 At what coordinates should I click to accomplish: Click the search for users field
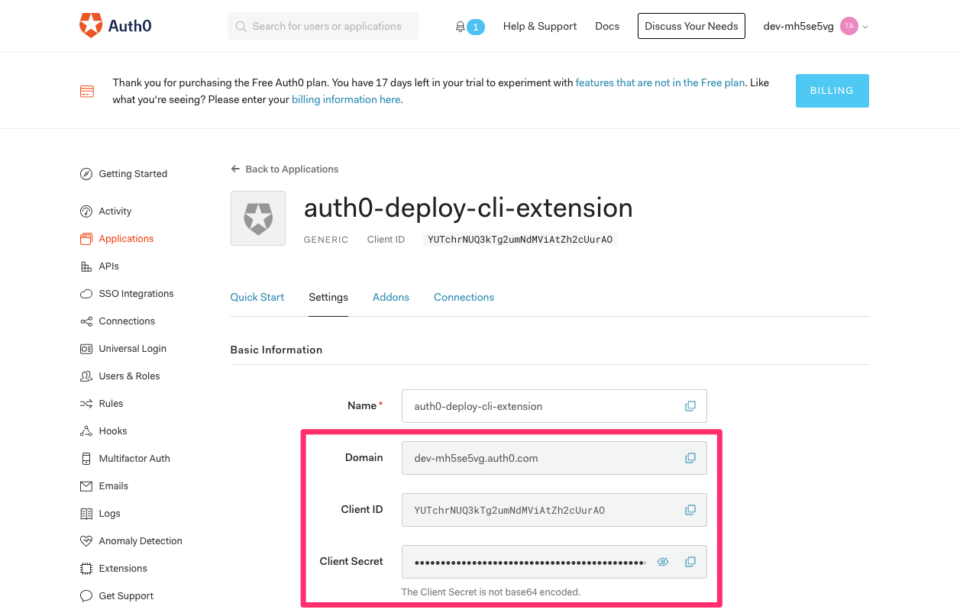(x=322, y=26)
